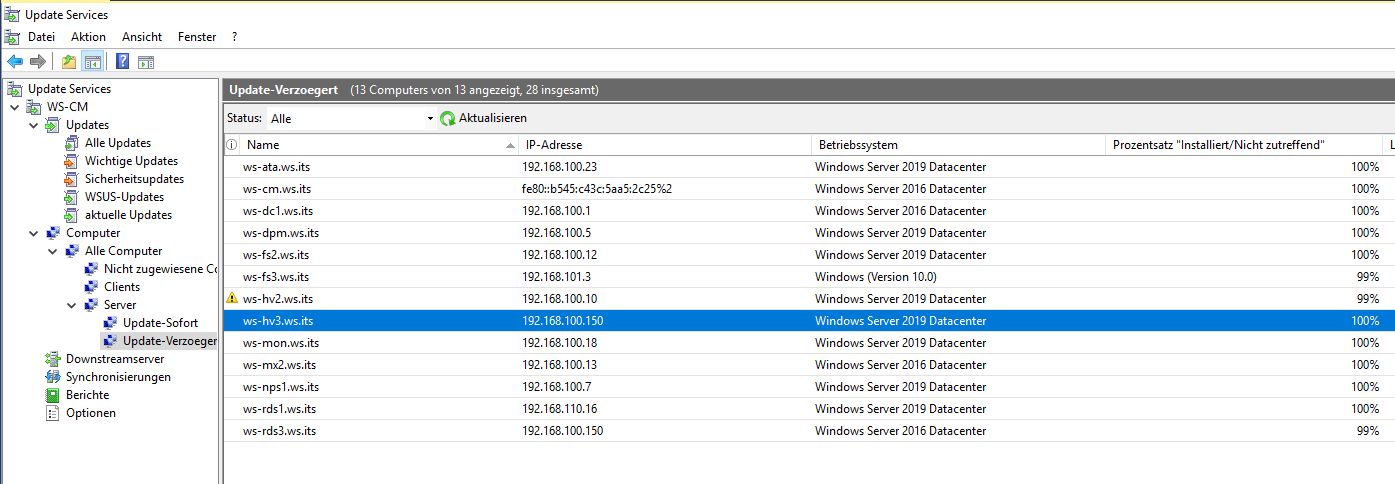
Task: Click the Downstreamserver icon
Action: pos(53,359)
